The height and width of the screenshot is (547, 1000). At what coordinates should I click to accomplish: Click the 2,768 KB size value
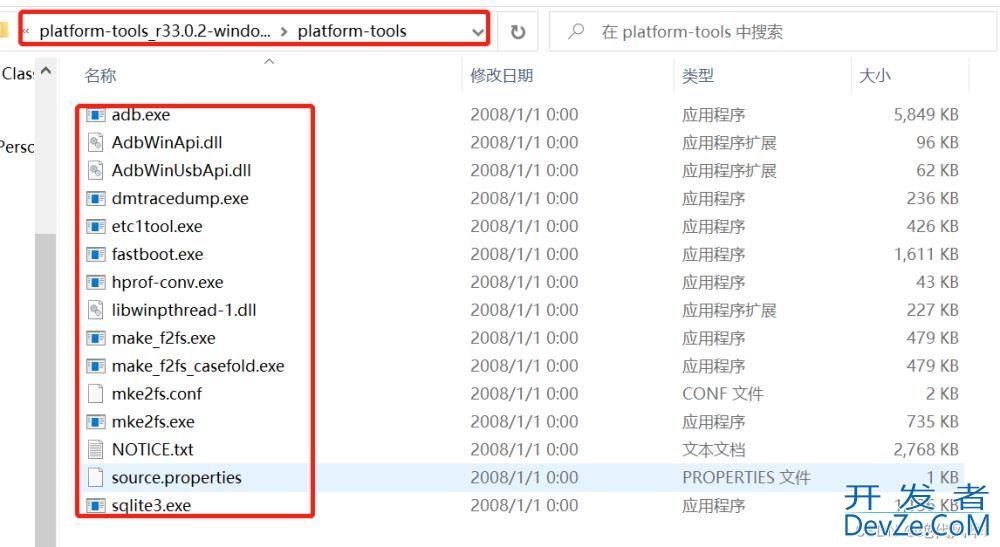click(926, 449)
